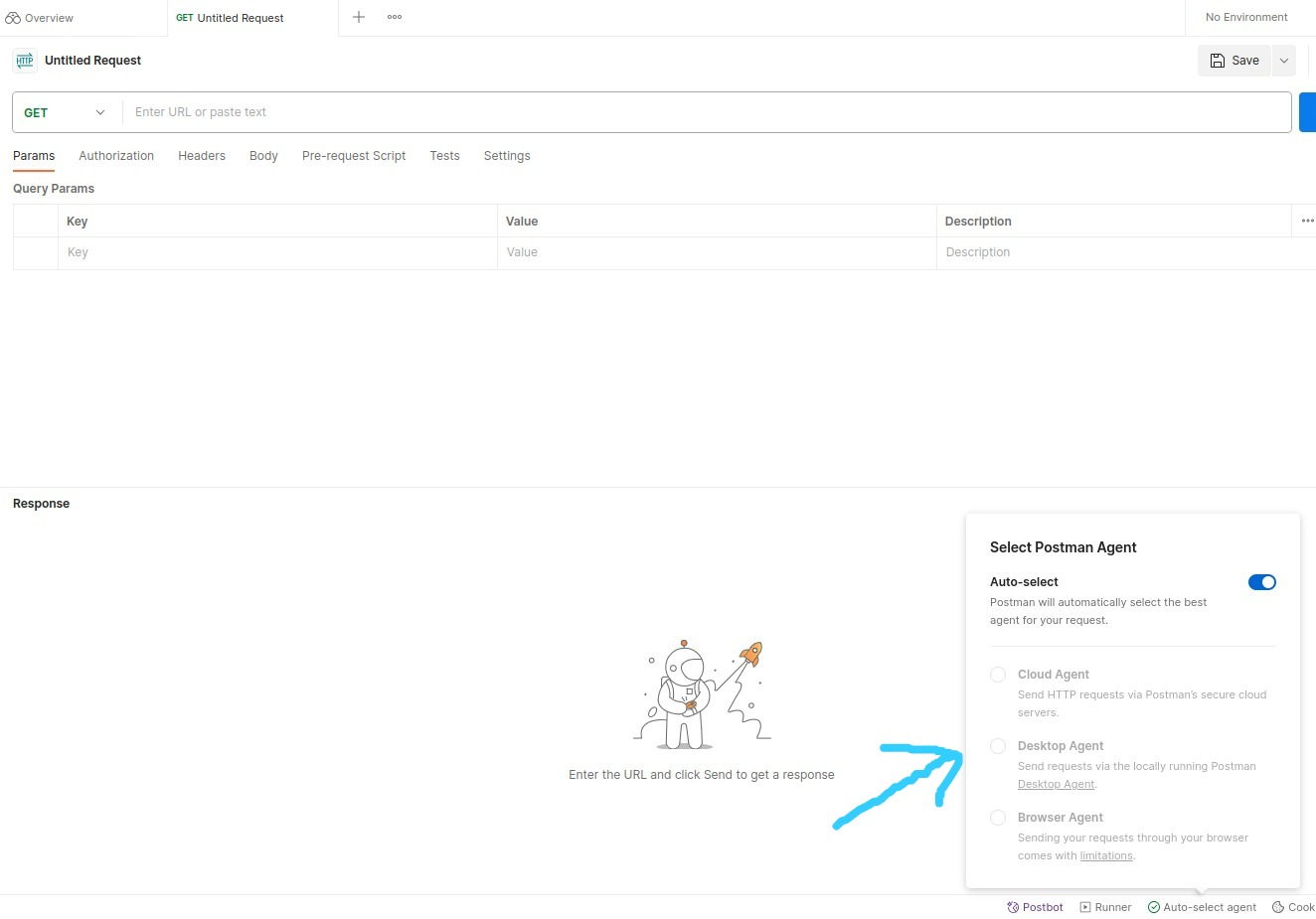Save the request
1316x919 pixels.
(1234, 61)
